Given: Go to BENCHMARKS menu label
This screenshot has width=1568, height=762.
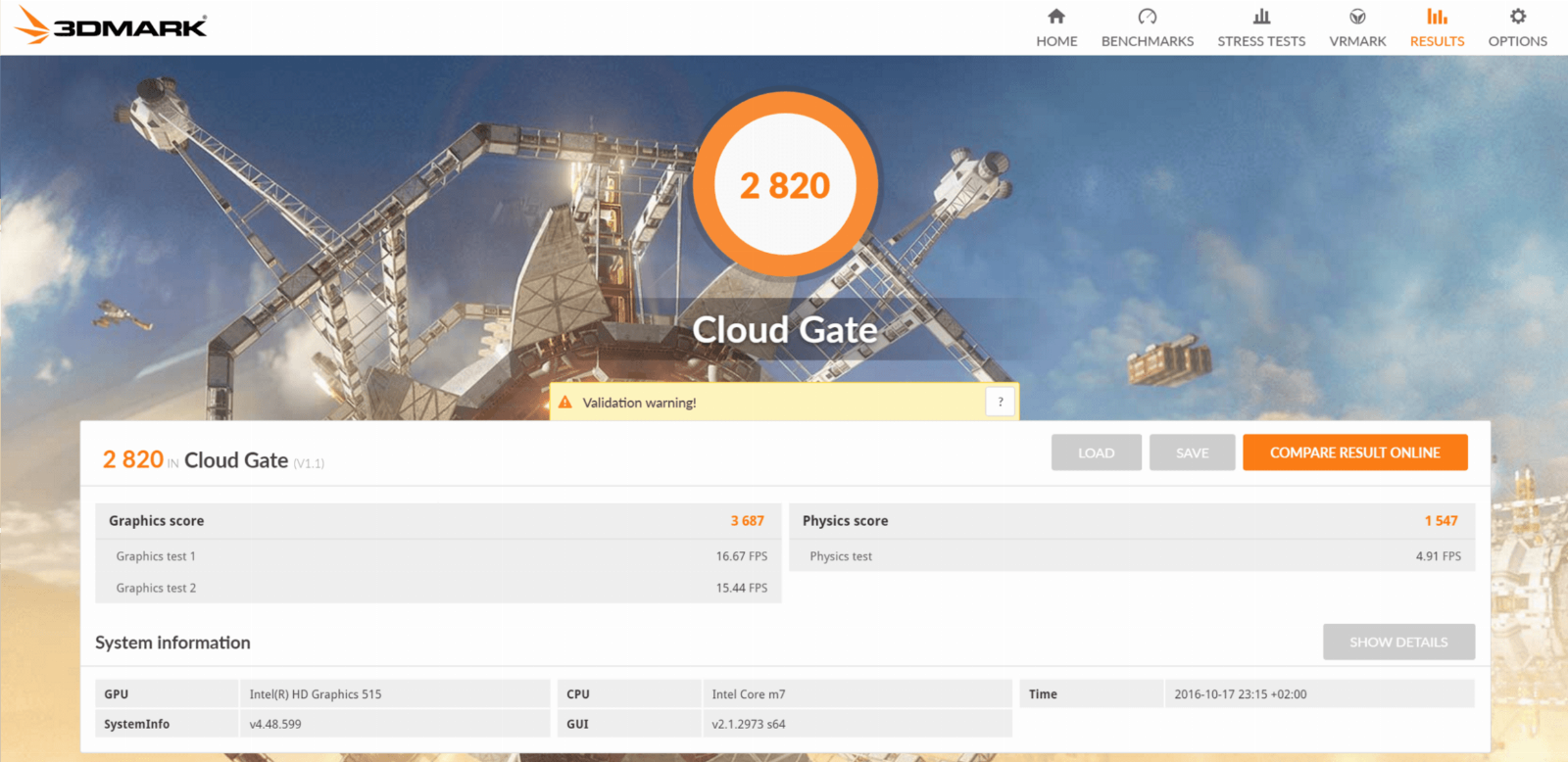Looking at the screenshot, I should 1148,41.
